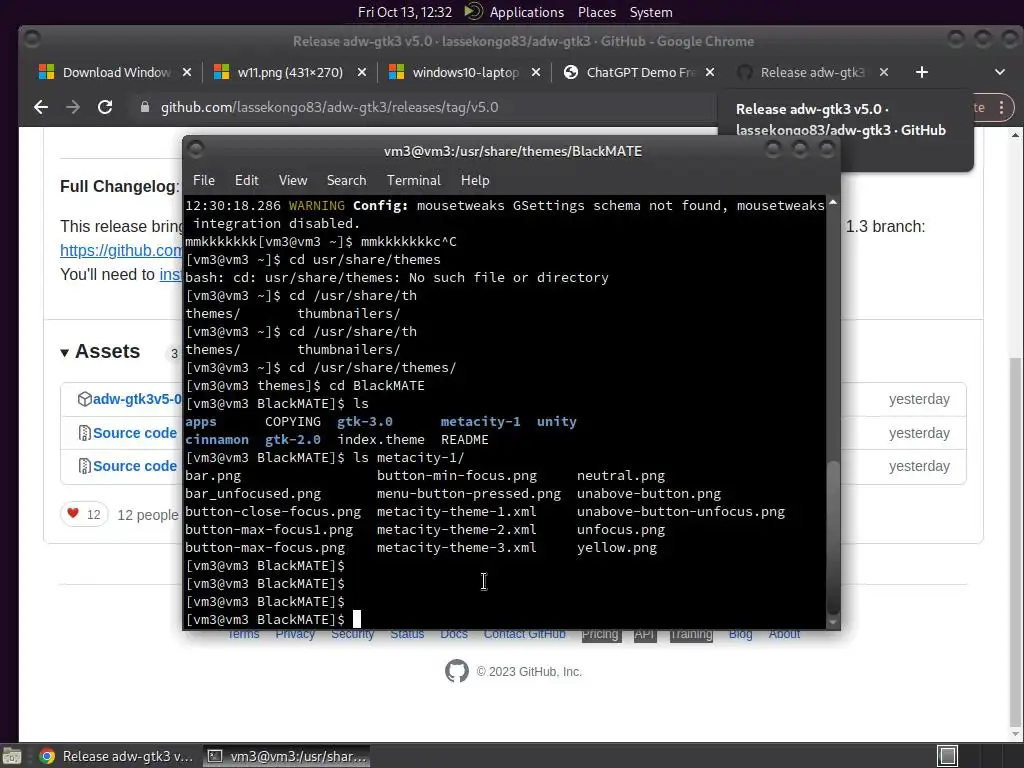Switch to the w11.png tab
This screenshot has width=1024, height=768.
(x=290, y=72)
